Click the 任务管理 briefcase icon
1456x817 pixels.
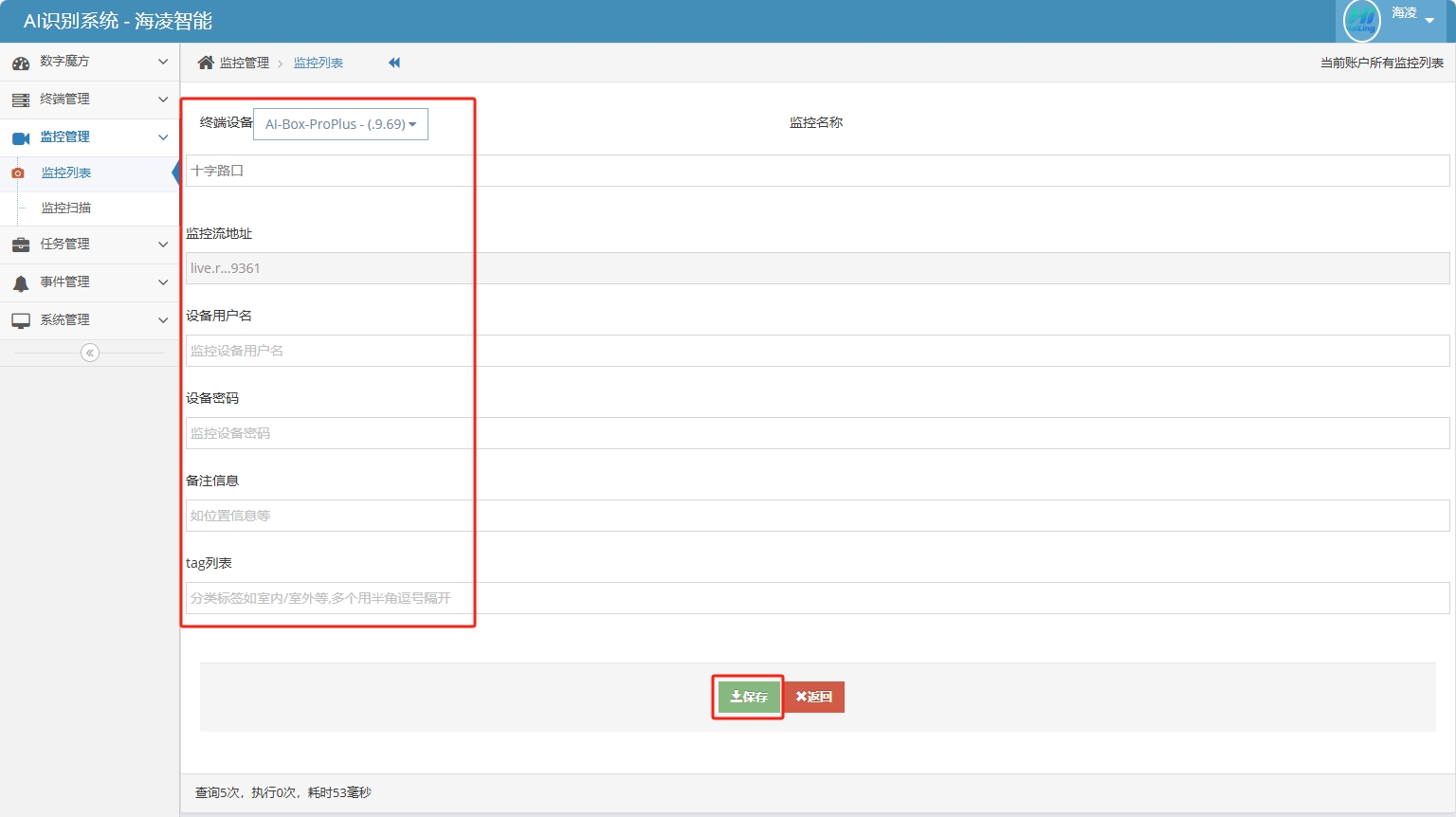click(21, 245)
